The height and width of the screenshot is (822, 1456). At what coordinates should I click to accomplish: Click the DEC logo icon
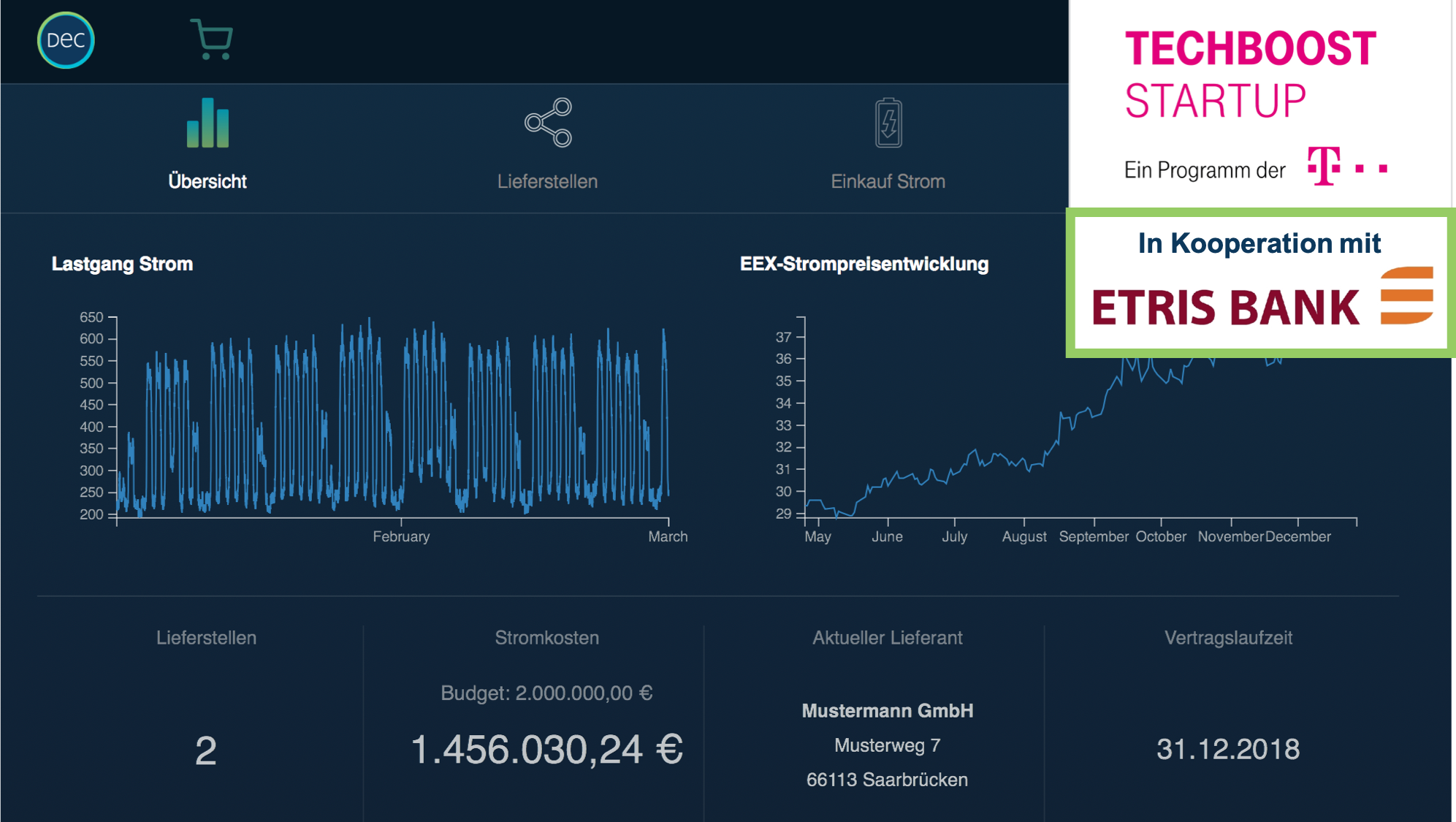point(66,40)
